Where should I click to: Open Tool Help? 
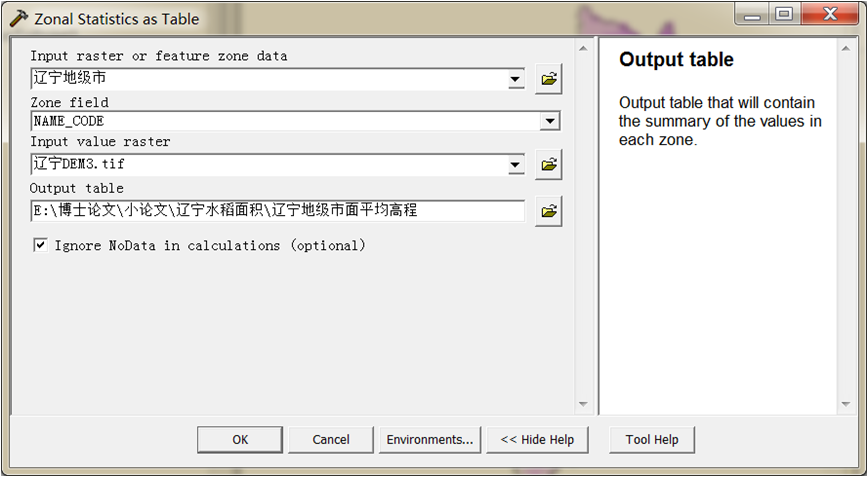pyautogui.click(x=652, y=439)
